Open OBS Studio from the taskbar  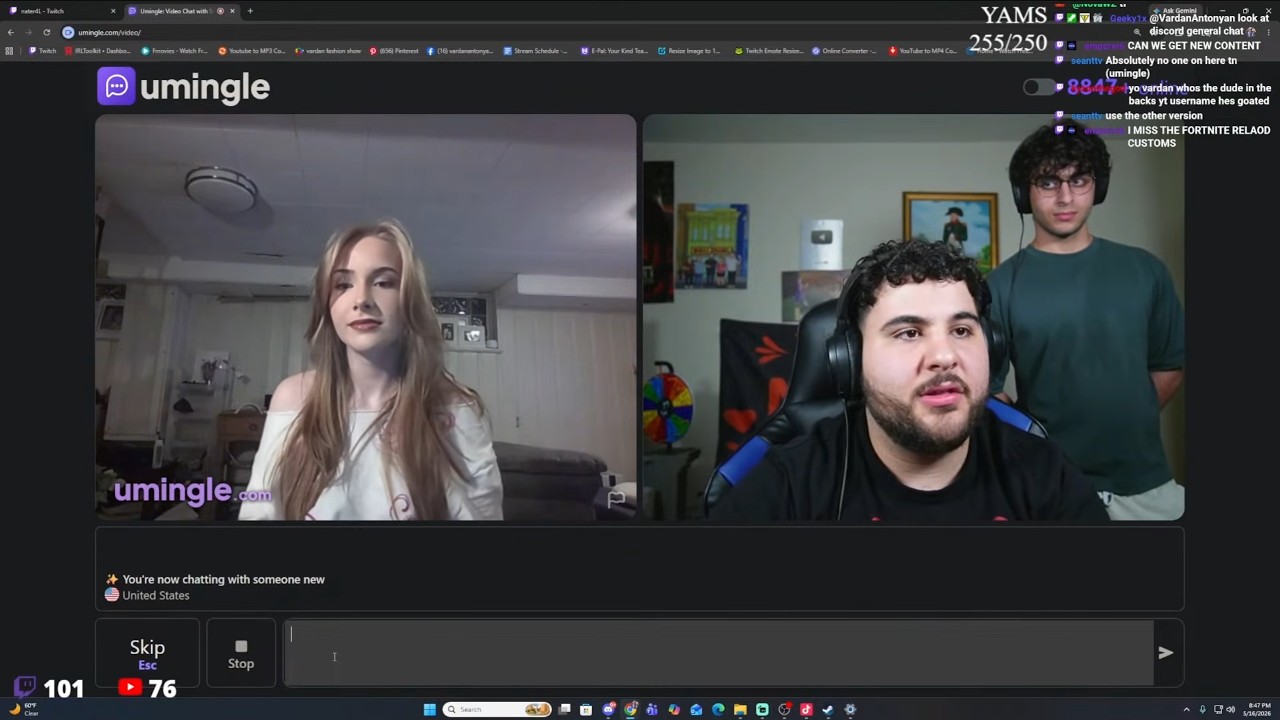(784, 709)
